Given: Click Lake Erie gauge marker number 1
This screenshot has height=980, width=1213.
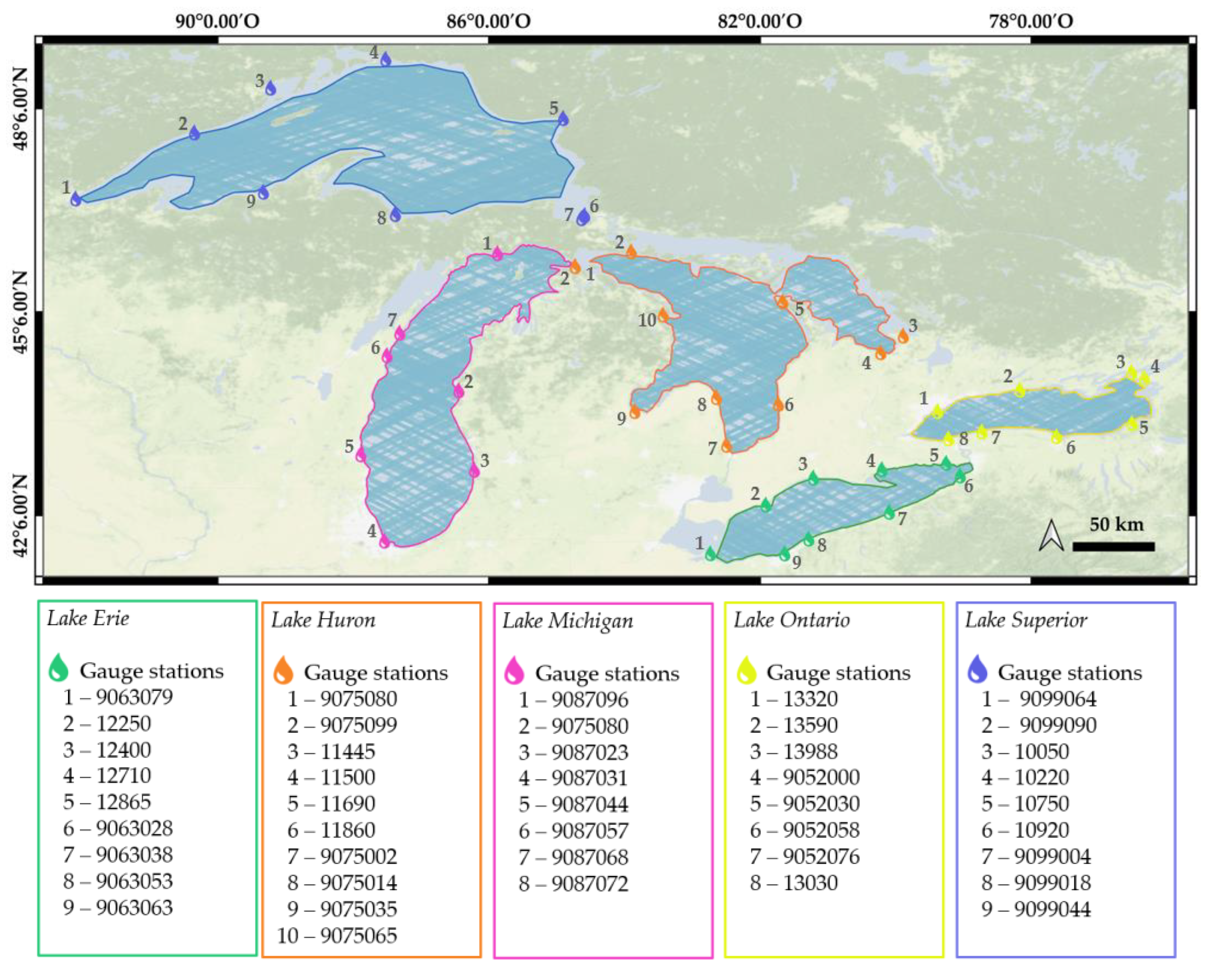Looking at the screenshot, I should [x=710, y=554].
